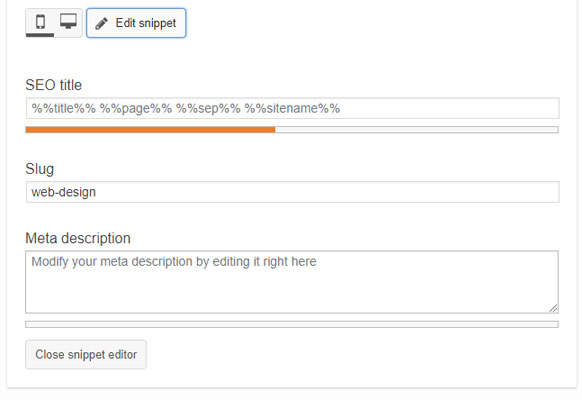Click the empty meta description length bar

tap(292, 324)
